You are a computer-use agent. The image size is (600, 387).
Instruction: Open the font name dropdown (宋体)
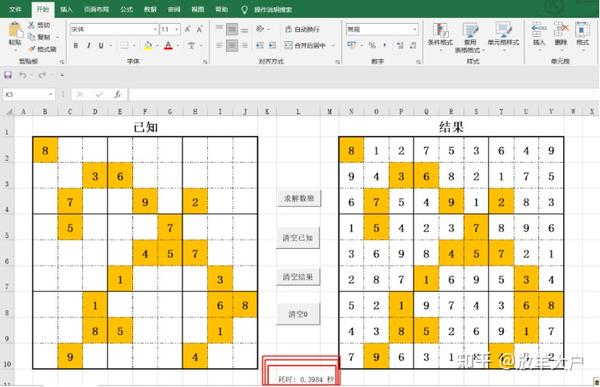[x=155, y=29]
